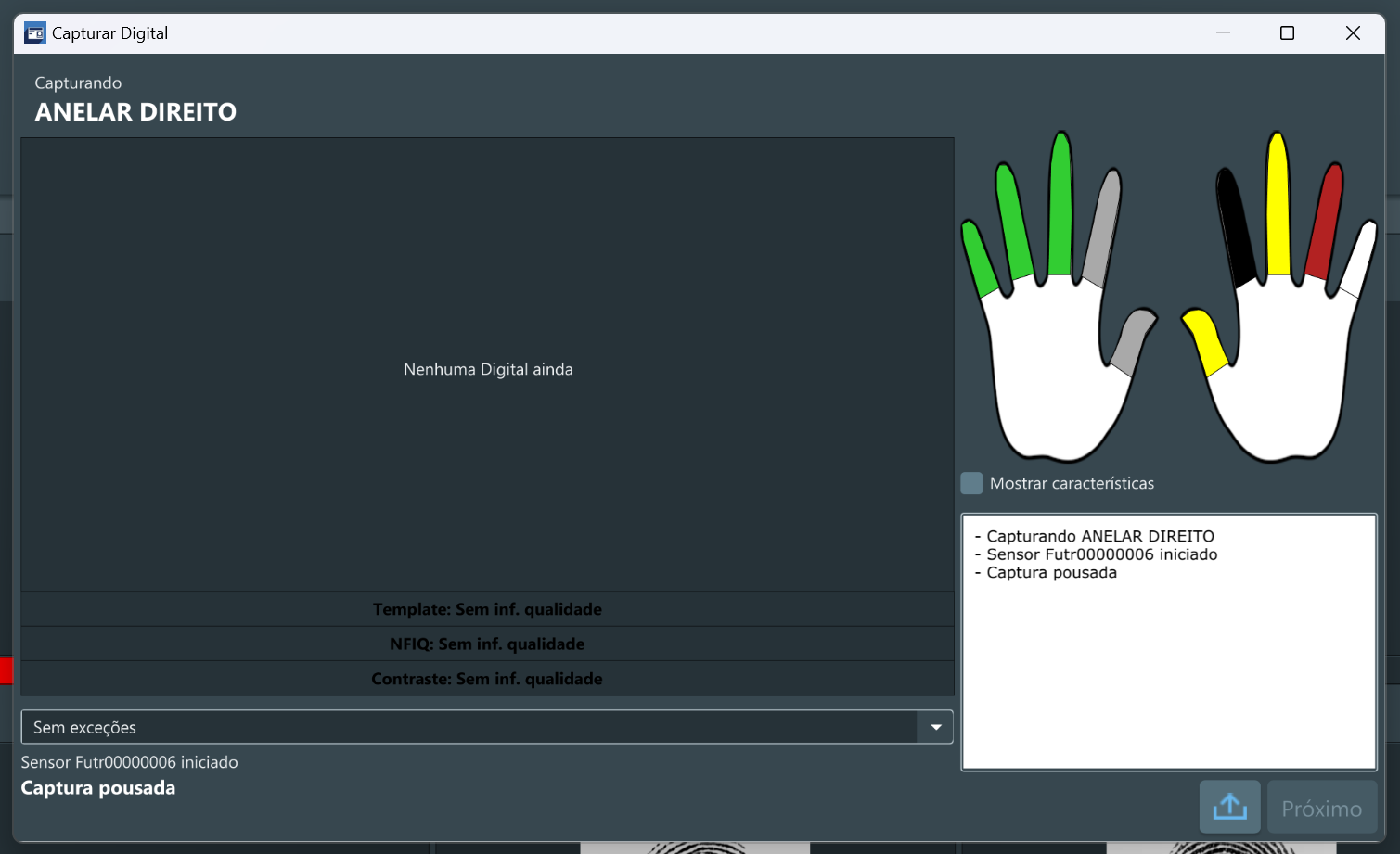The image size is (1400, 854).
Task: Click the Capturar Digital app icon in title bar
Action: (x=34, y=33)
